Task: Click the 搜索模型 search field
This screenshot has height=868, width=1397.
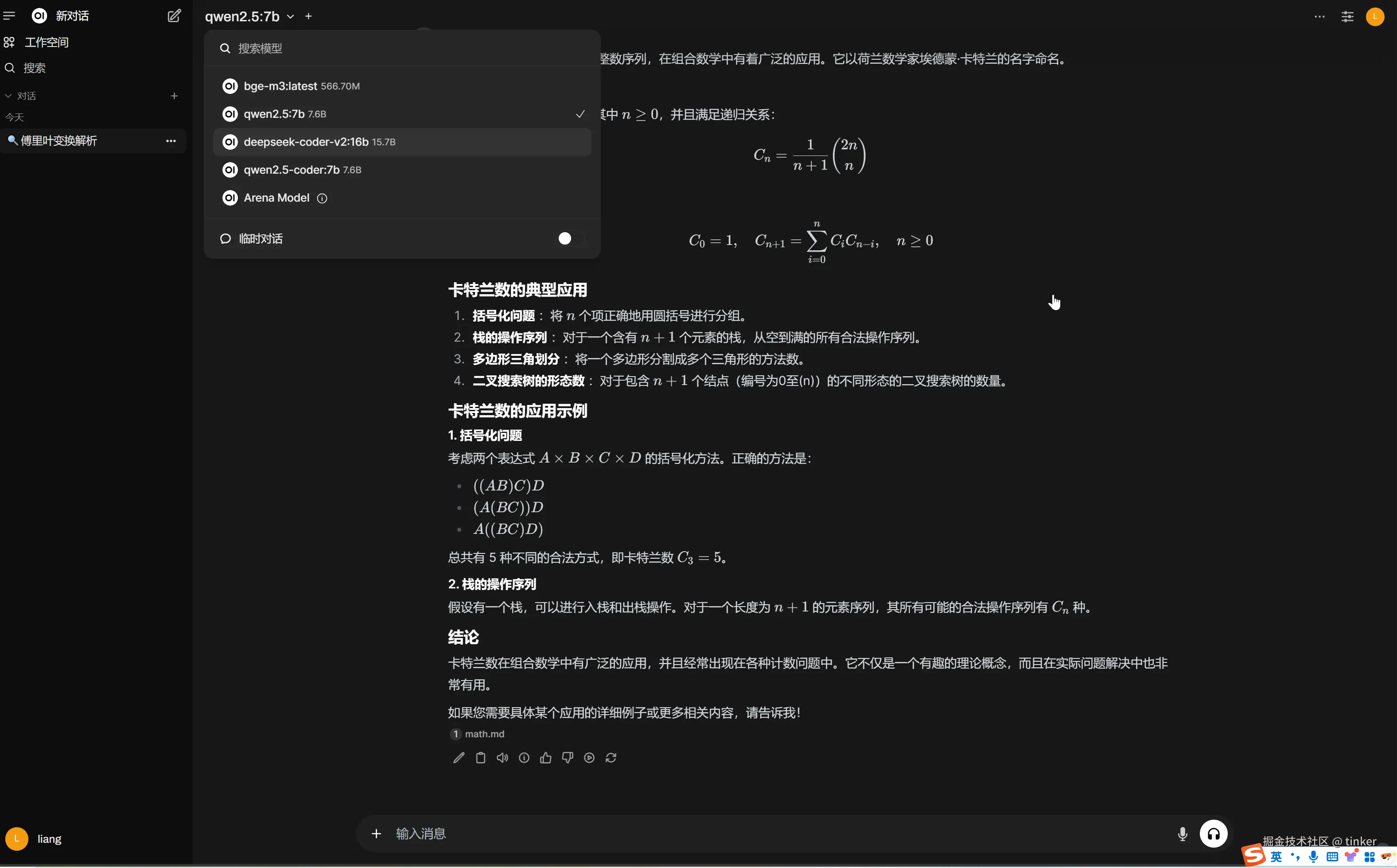Action: (x=402, y=48)
